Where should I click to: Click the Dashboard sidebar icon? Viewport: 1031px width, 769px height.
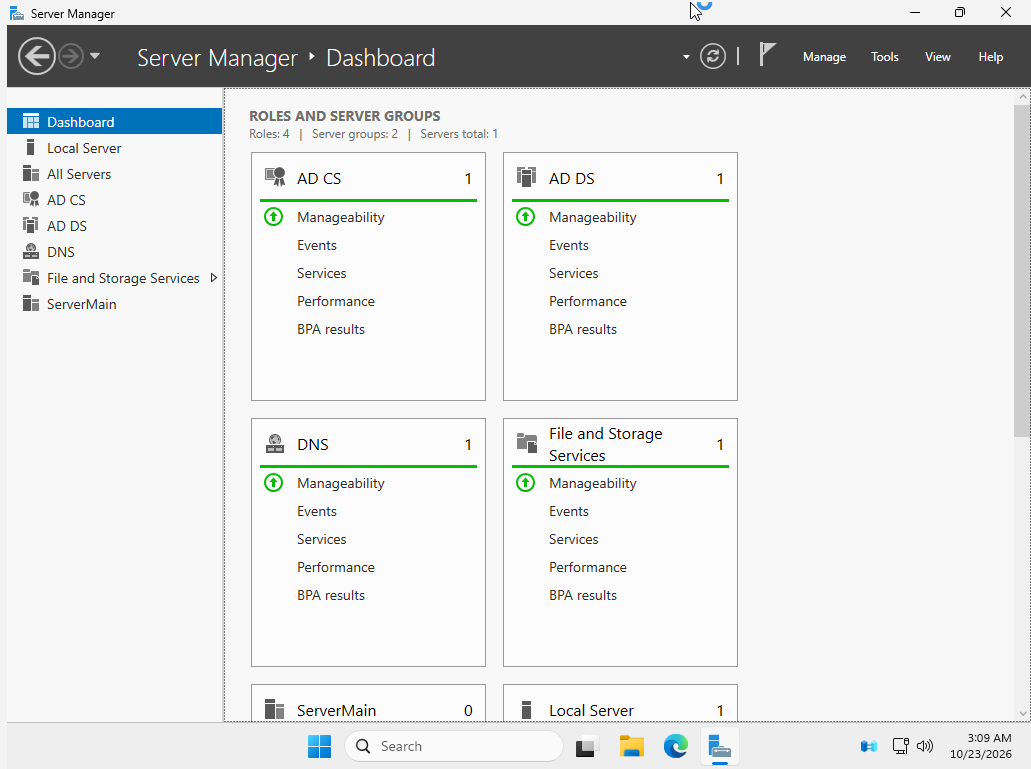coord(31,121)
